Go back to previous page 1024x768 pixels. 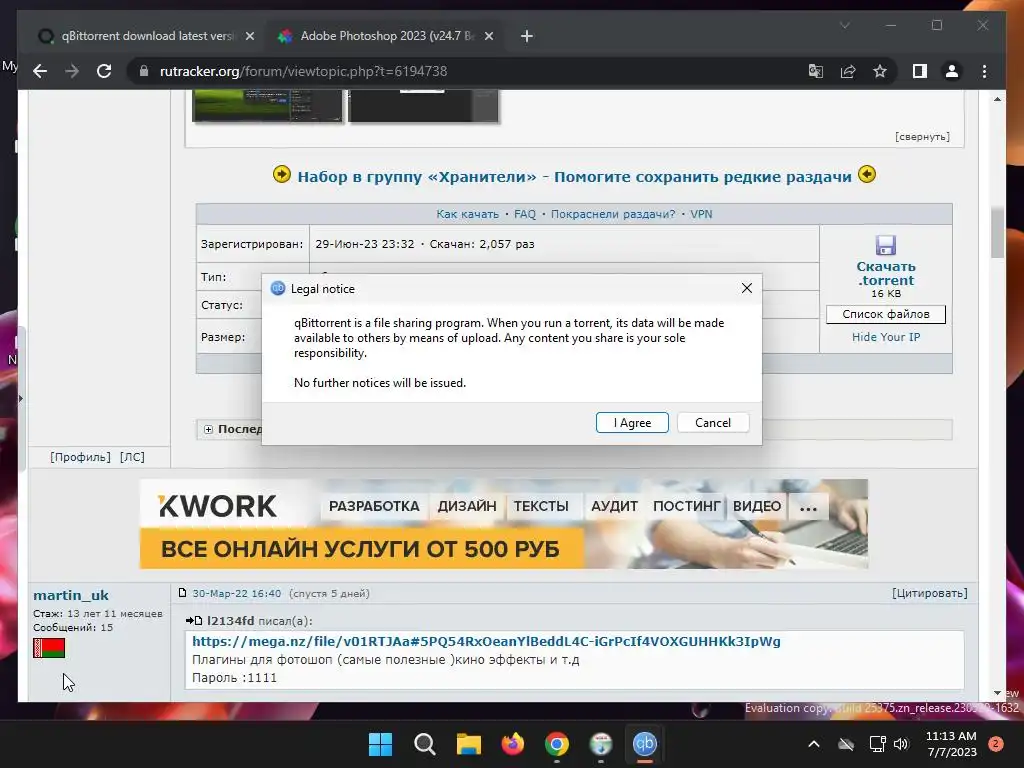(x=40, y=71)
